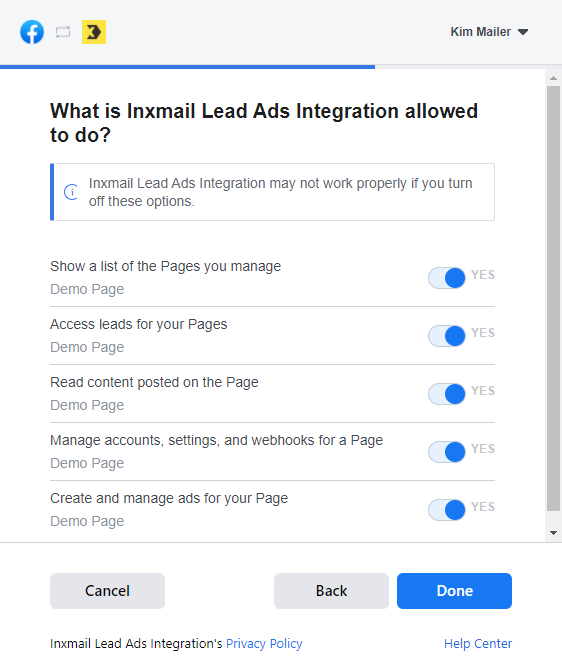The image size is (562, 670).
Task: Toggle Access leads for your Pages
Action: pos(447,336)
